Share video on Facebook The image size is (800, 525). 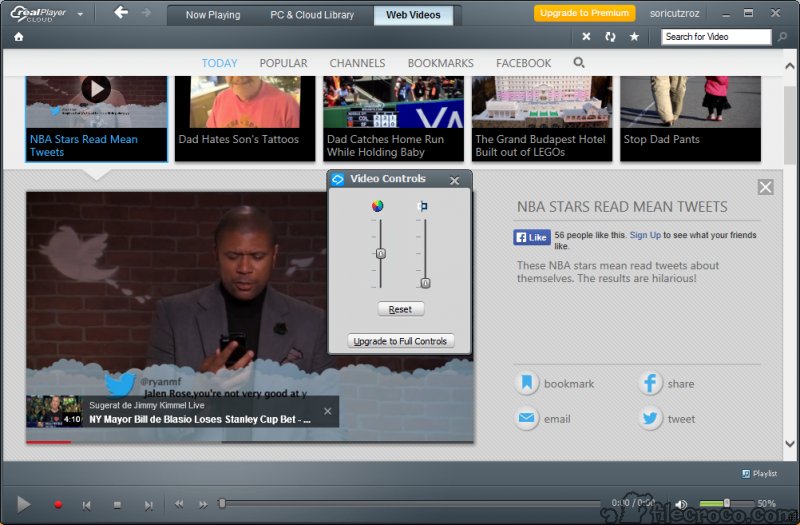pos(666,383)
